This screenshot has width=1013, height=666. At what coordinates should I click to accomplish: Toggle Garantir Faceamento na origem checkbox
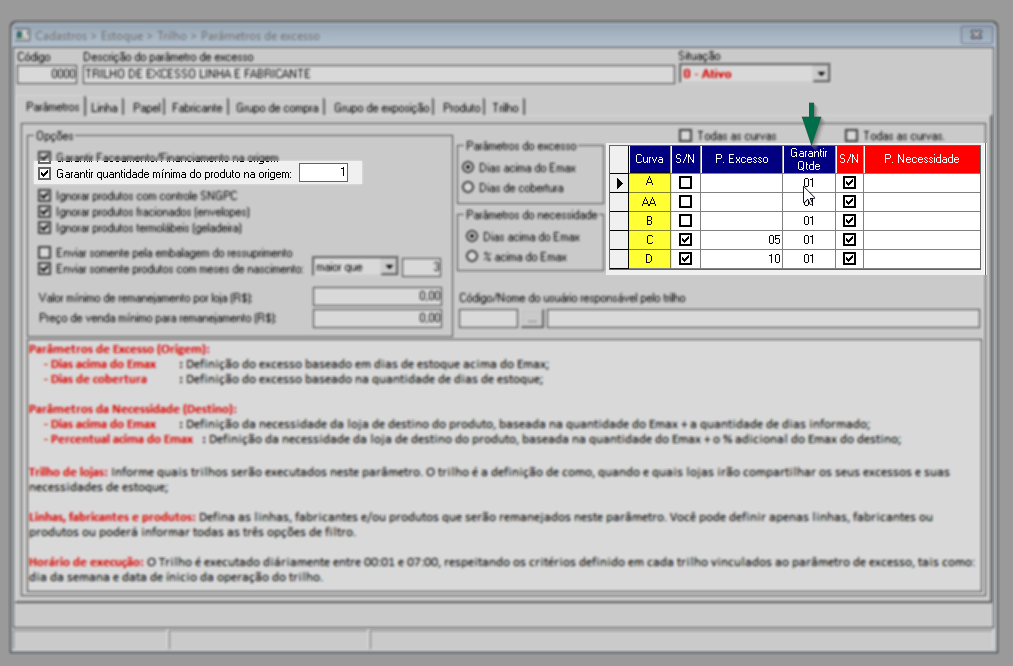[44, 157]
